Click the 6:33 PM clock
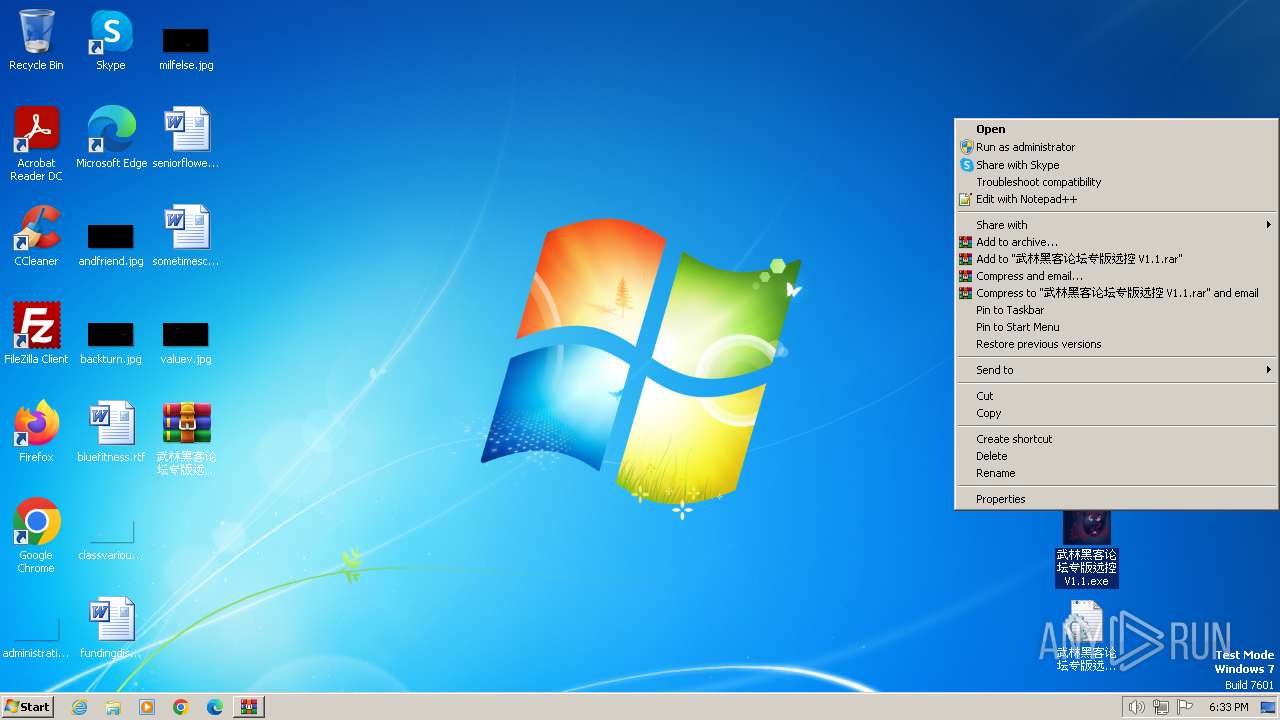This screenshot has height=720, width=1280. (1228, 707)
